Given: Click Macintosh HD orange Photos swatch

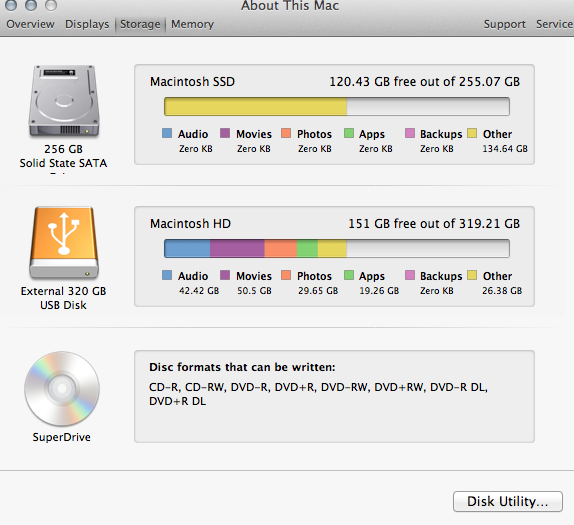Looking at the screenshot, I should 286,275.
